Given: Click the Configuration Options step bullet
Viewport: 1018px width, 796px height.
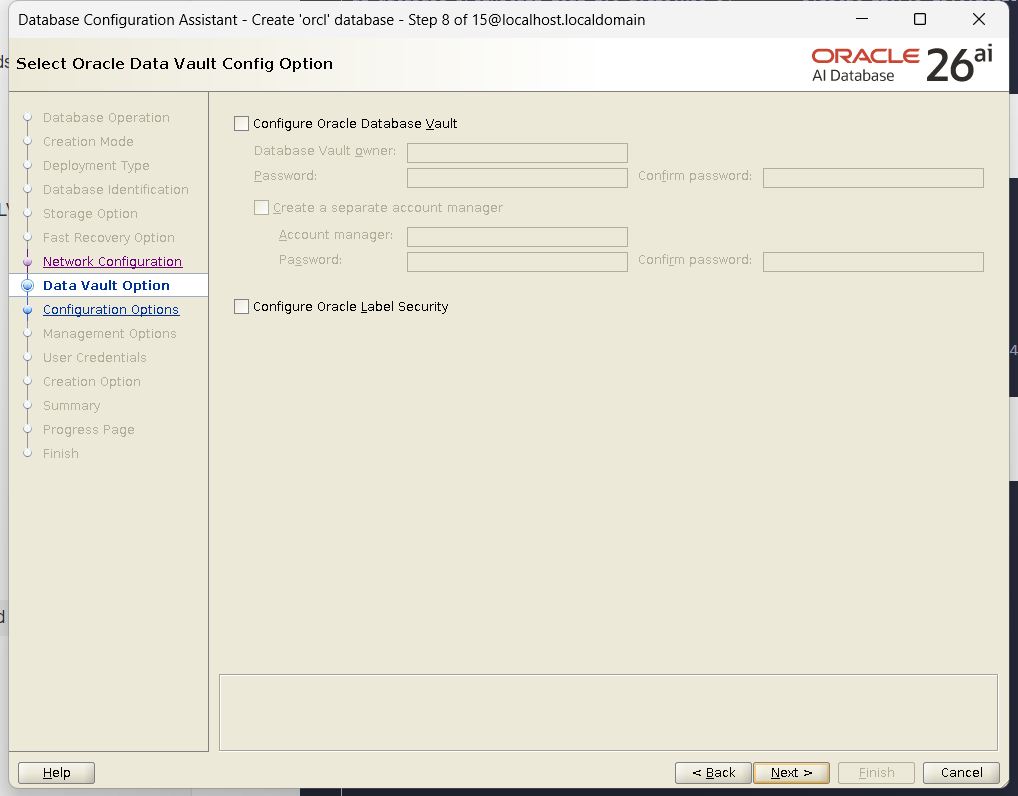Looking at the screenshot, I should click(x=27, y=310).
